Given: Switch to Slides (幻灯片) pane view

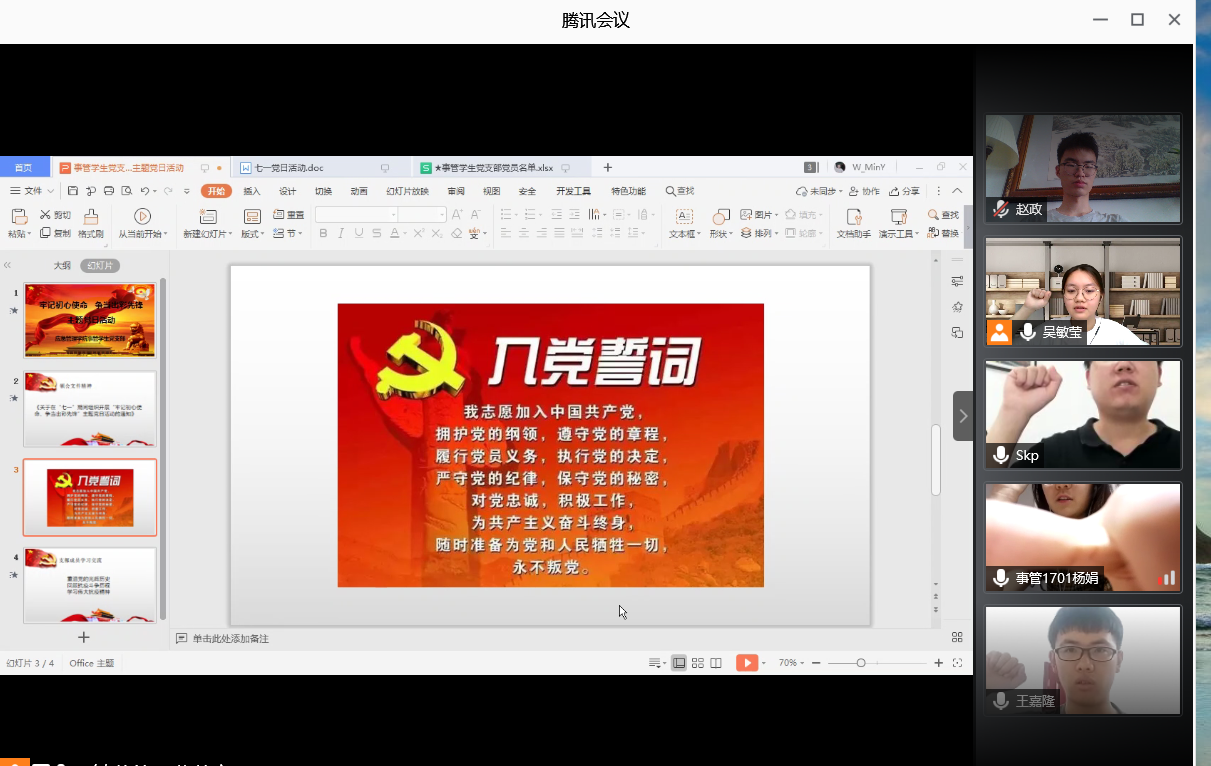Looking at the screenshot, I should point(99,266).
